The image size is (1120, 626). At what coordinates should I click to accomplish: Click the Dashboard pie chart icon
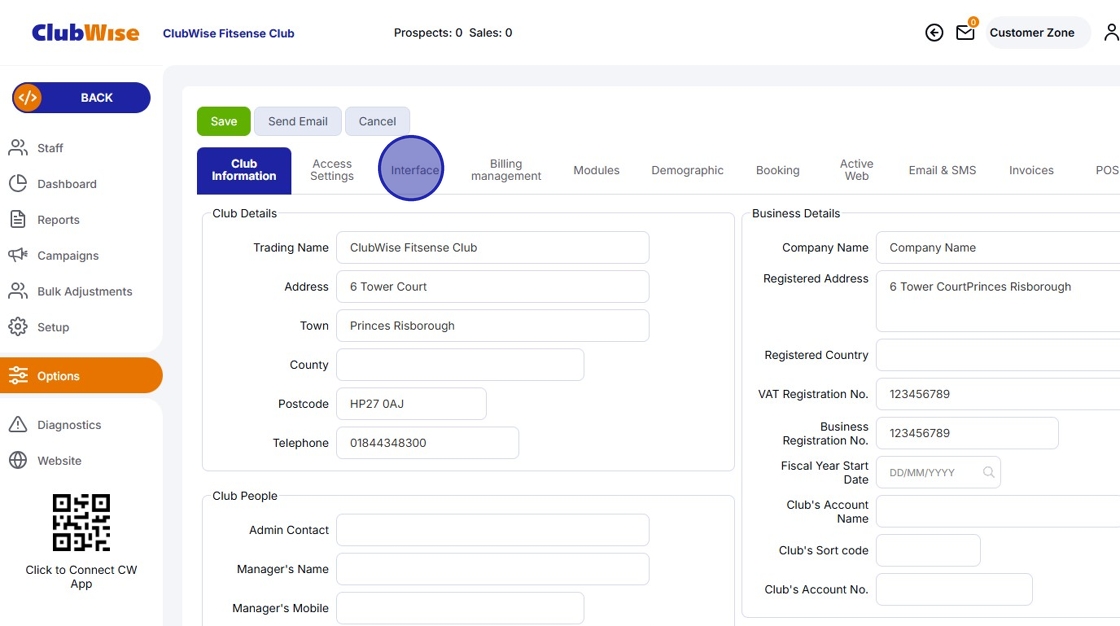pyautogui.click(x=18, y=184)
